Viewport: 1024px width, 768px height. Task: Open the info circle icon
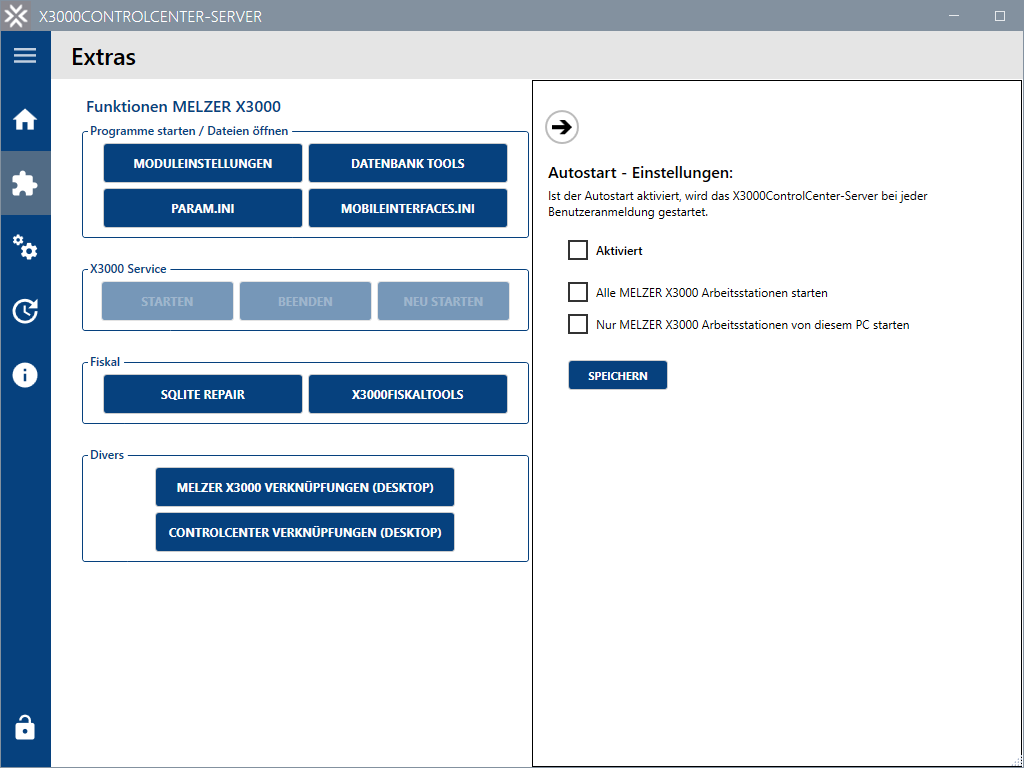25,375
